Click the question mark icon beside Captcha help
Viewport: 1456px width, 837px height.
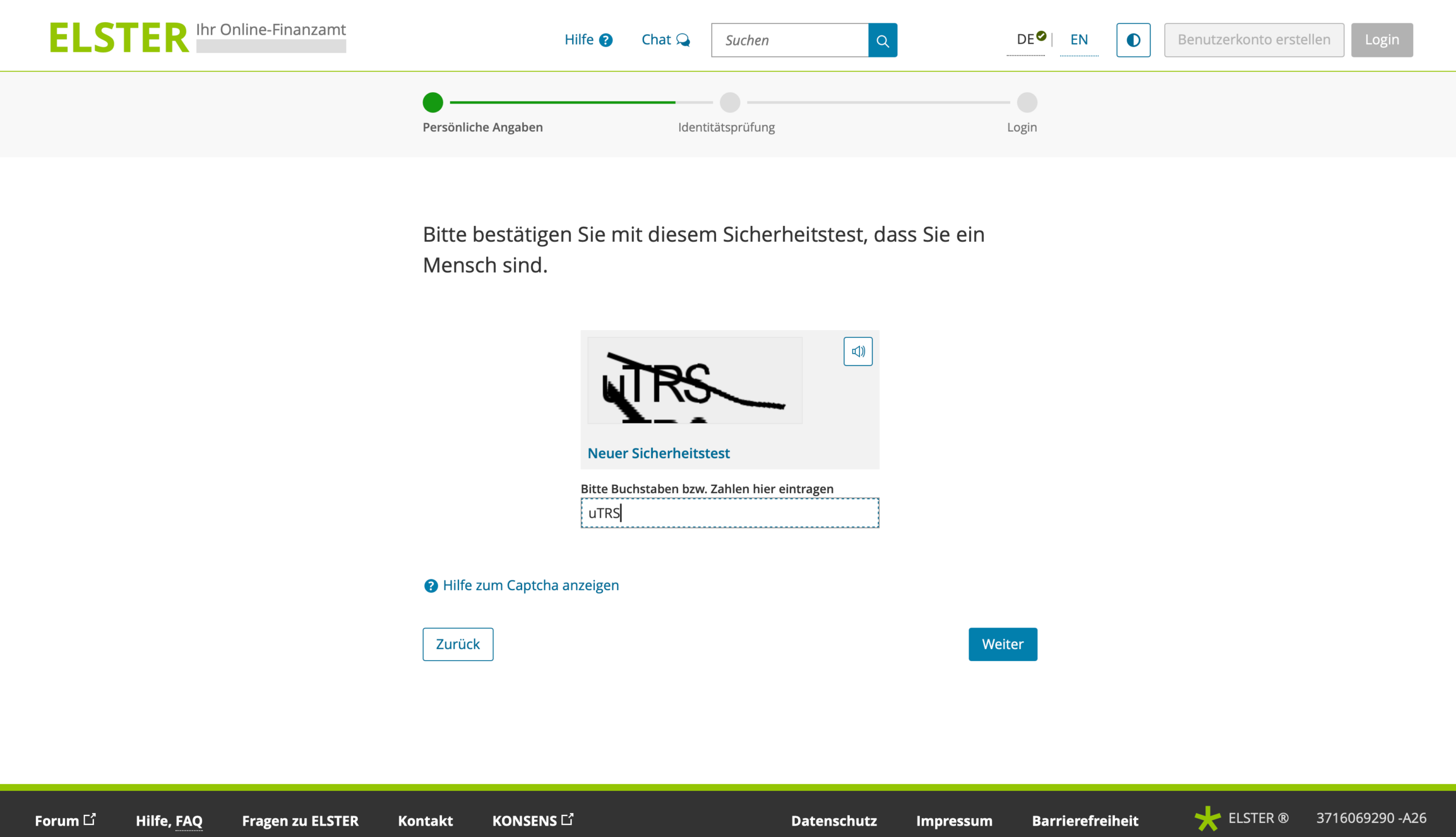(431, 585)
